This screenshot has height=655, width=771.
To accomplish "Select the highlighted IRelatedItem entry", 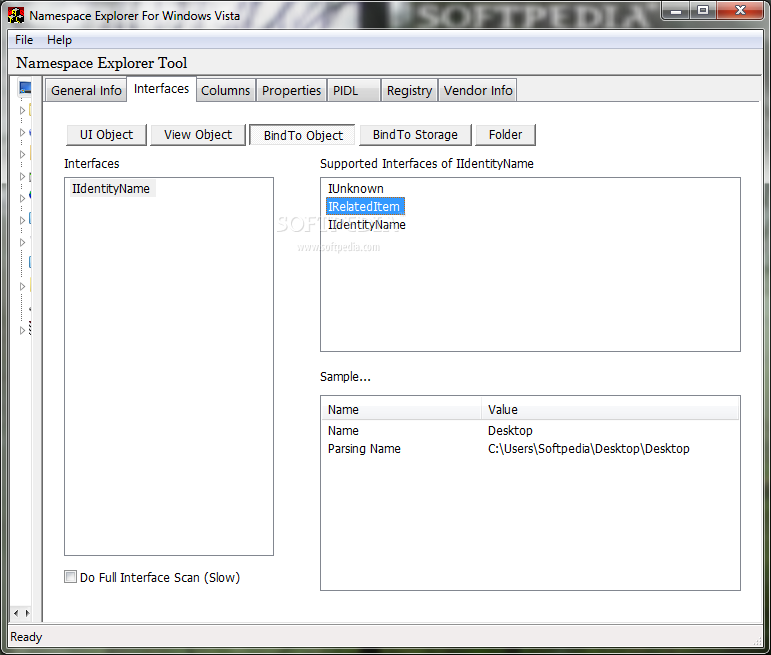I will point(365,207).
